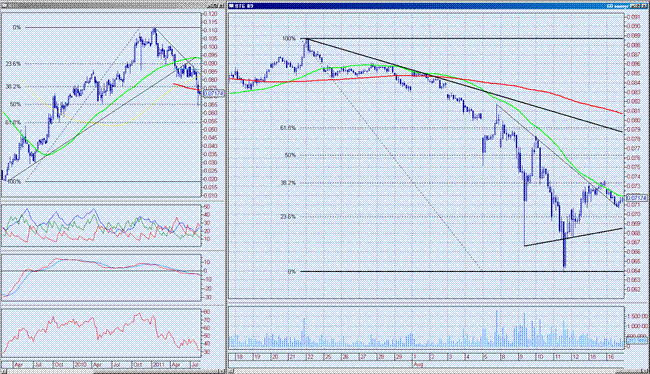The height and width of the screenshot is (374, 650).
Task: Click the current price tag 0.07174 on right chart
Action: pos(636,198)
